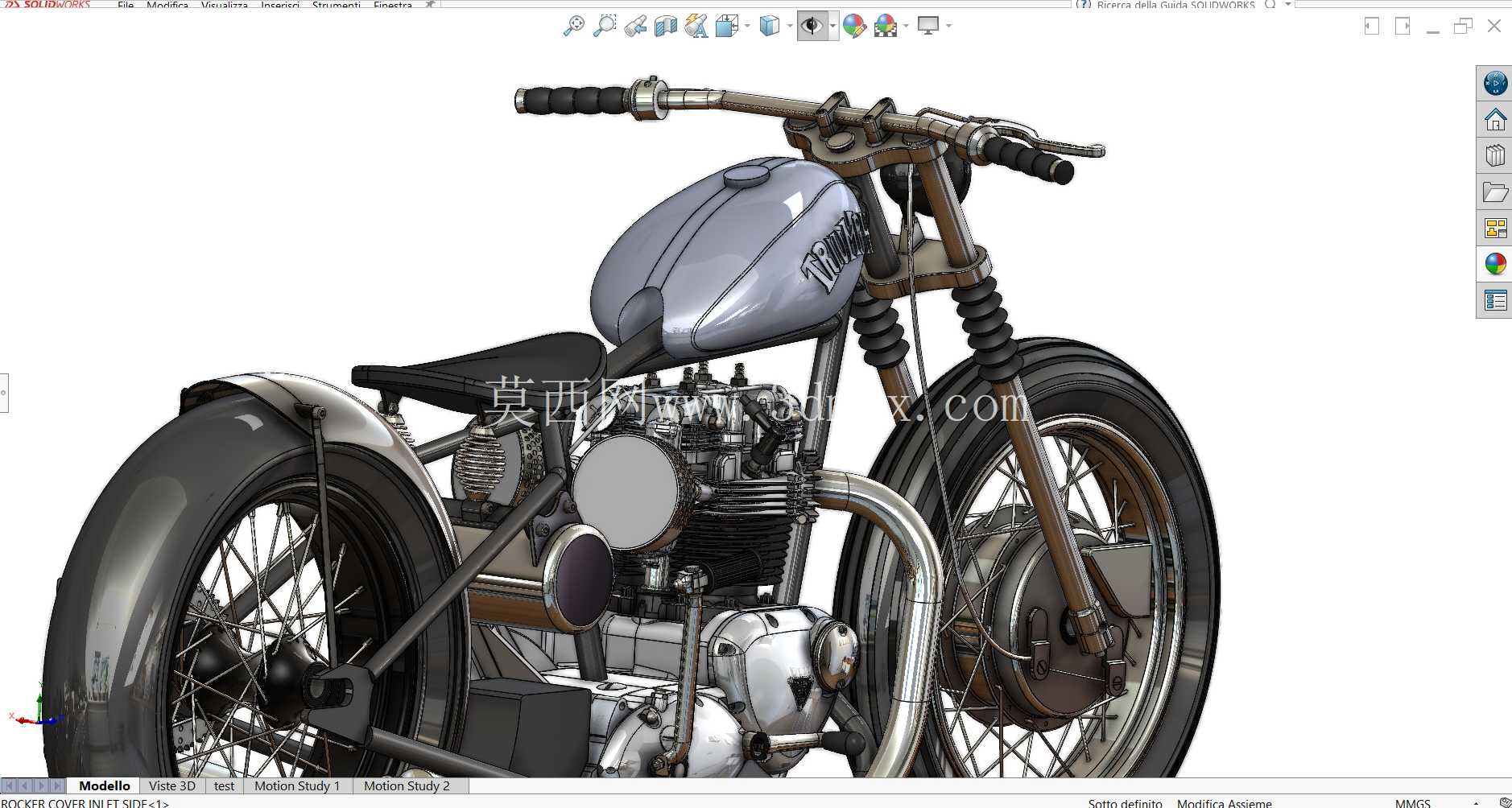Open the Finestra menu
The image size is (1512, 808).
(393, 5)
